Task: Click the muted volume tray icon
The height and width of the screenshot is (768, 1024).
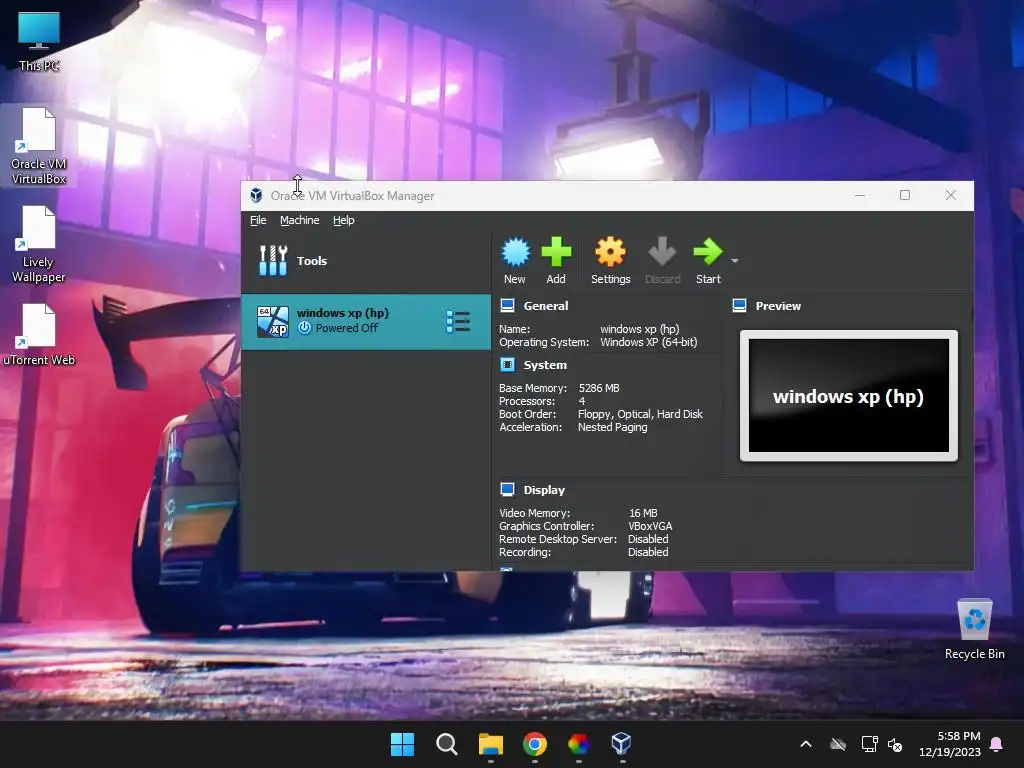Action: [895, 744]
